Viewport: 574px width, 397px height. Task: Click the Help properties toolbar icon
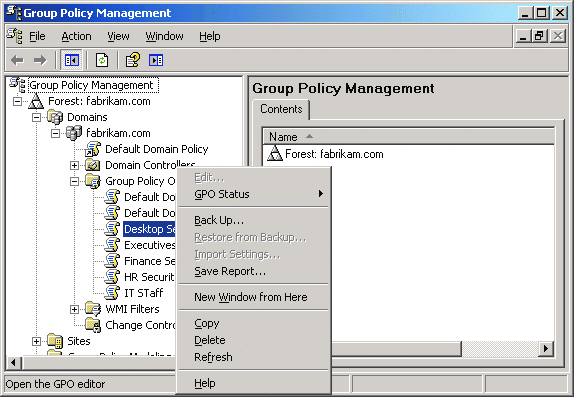pos(133,60)
